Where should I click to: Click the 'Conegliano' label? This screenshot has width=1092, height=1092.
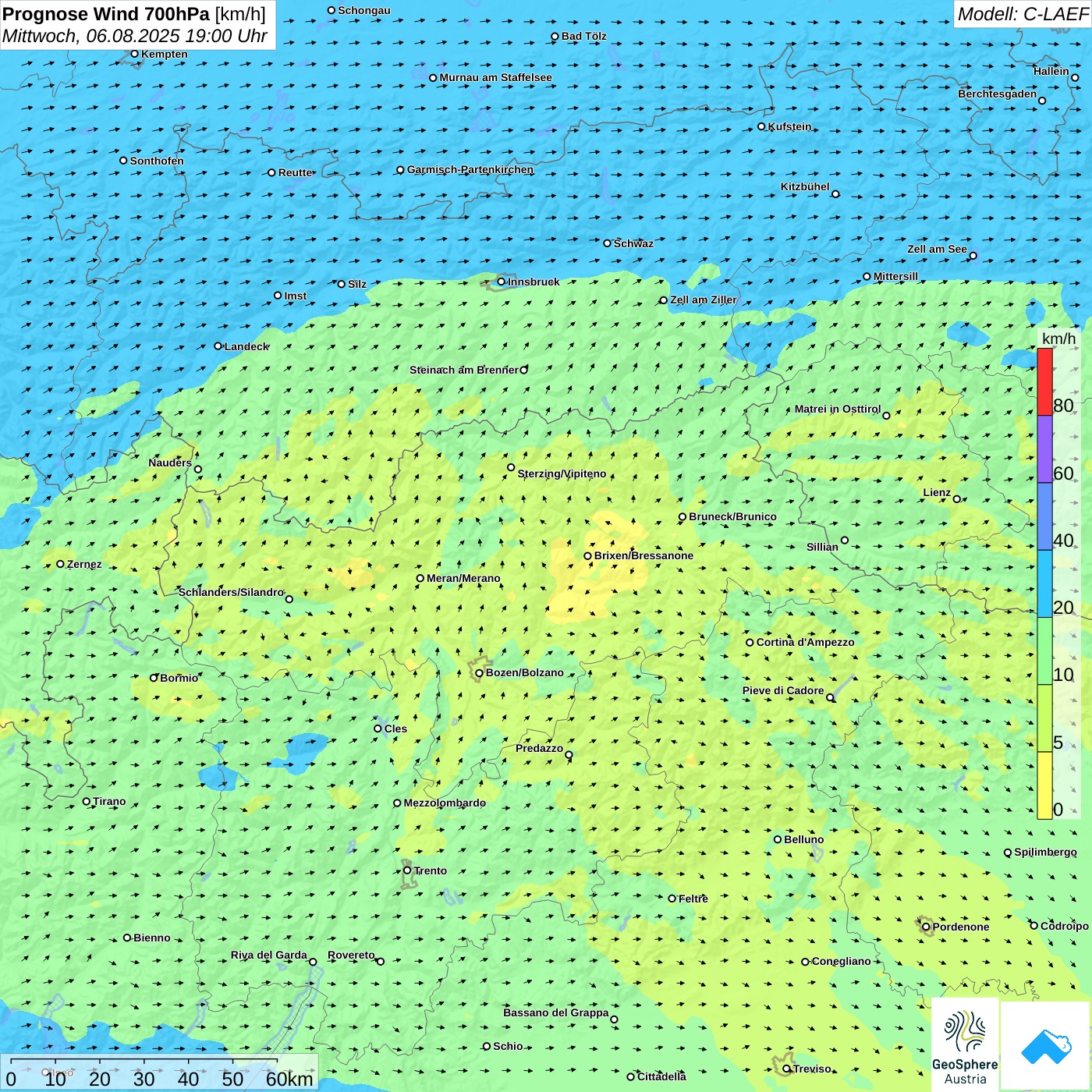(842, 961)
